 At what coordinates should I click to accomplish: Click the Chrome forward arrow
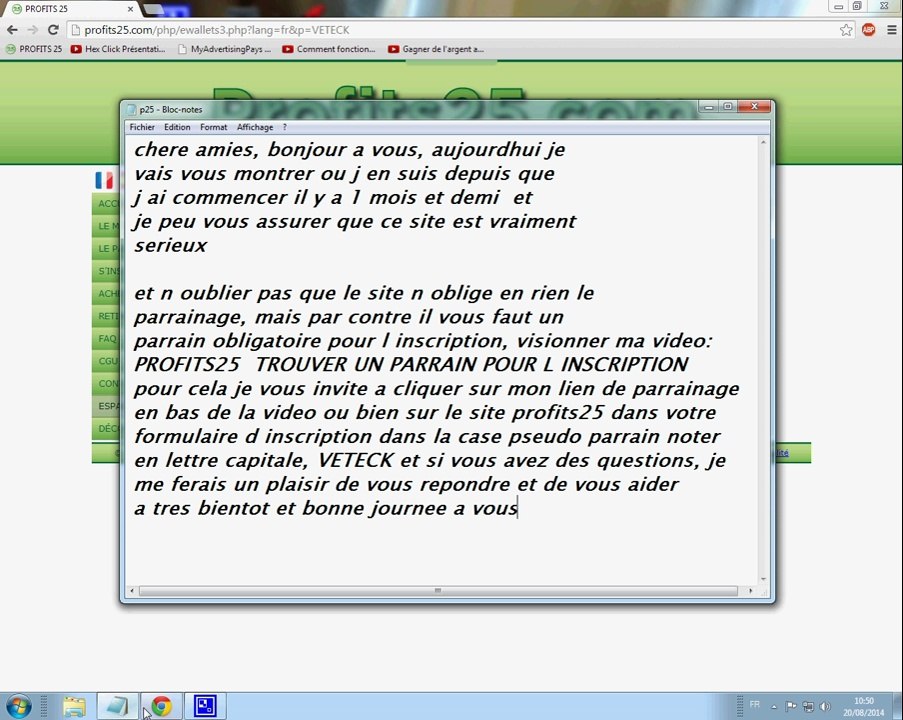coord(33,30)
